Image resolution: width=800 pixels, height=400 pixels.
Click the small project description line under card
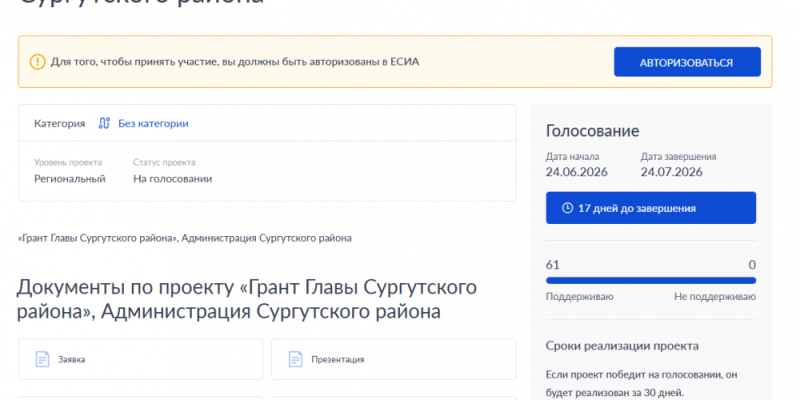[x=184, y=238]
